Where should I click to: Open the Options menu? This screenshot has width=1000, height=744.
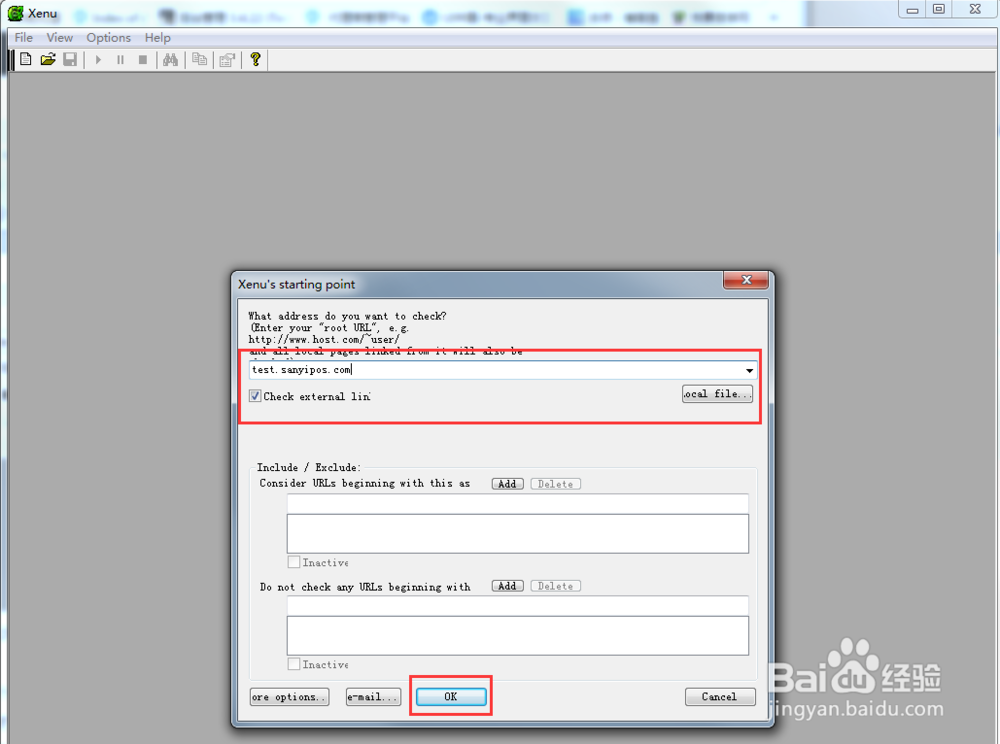coord(108,38)
